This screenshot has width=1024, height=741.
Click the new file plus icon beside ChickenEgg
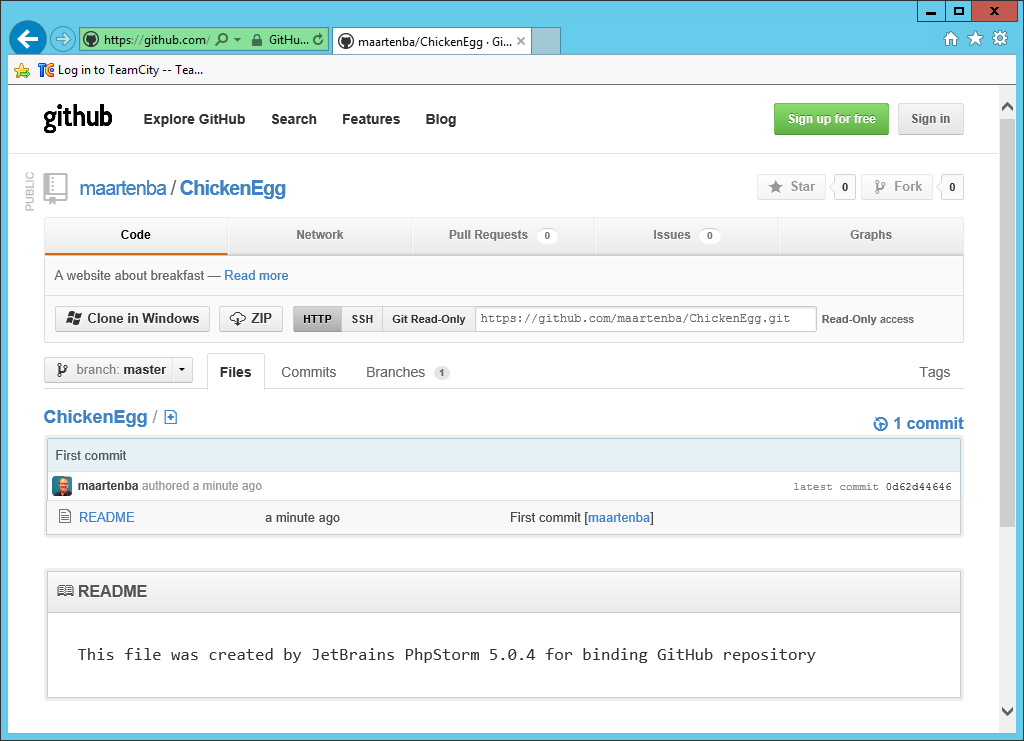coord(170,417)
